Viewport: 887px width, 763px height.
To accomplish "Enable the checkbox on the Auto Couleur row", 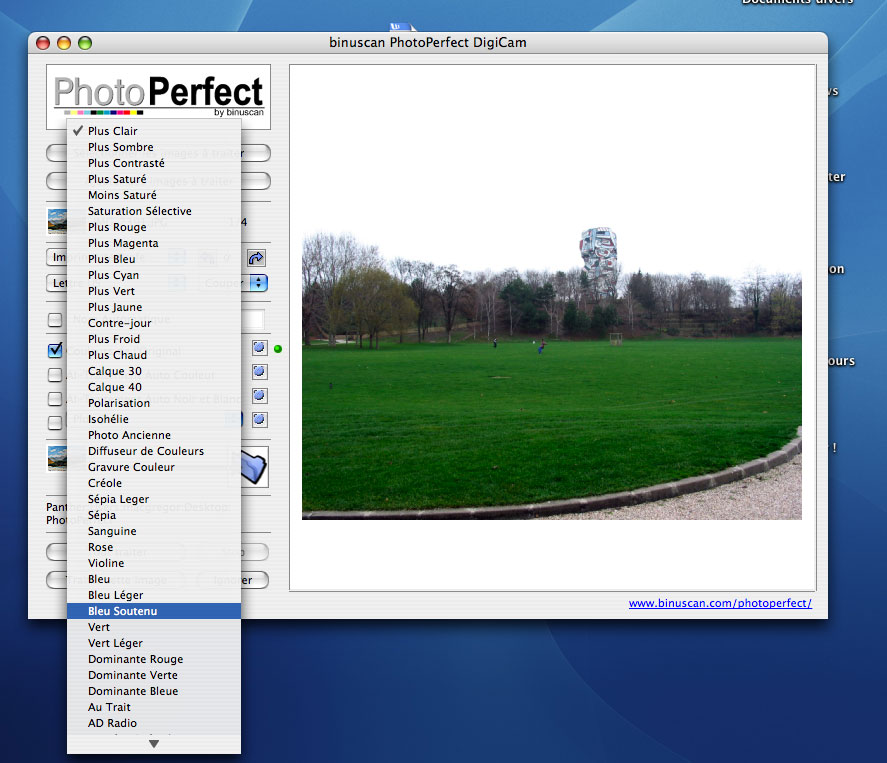I will [55, 374].
